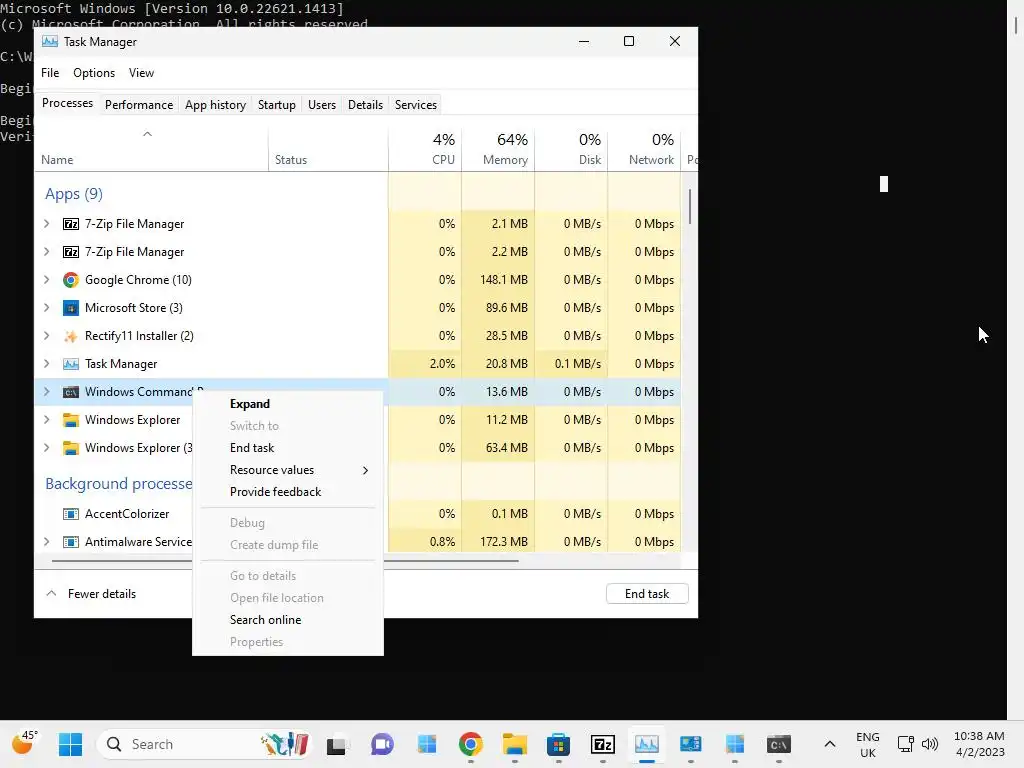Click the Task Manager title bar icon
This screenshot has width=1024, height=768.
(x=50, y=42)
